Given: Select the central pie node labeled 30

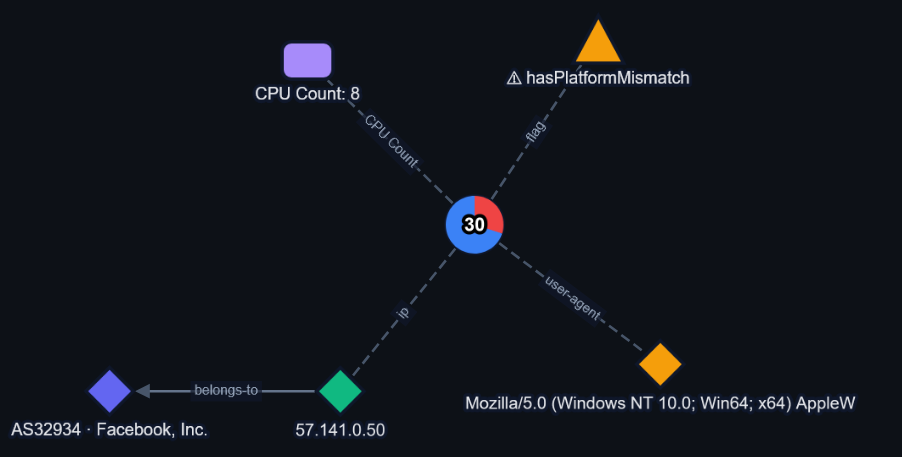Looking at the screenshot, I should 475,224.
